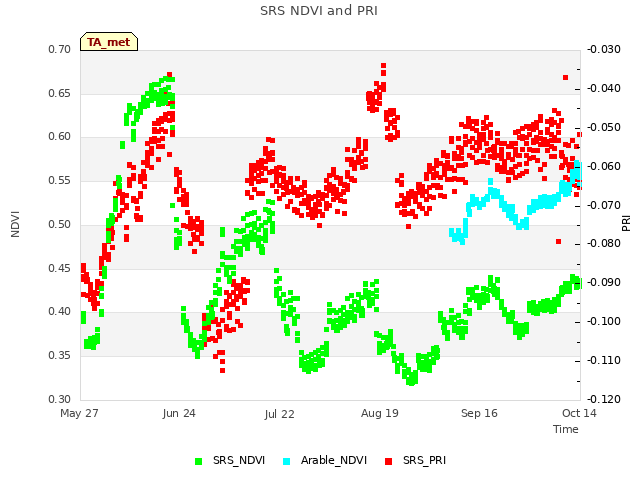Click the TA_met label tag
640x480 pixels.
(109, 42)
